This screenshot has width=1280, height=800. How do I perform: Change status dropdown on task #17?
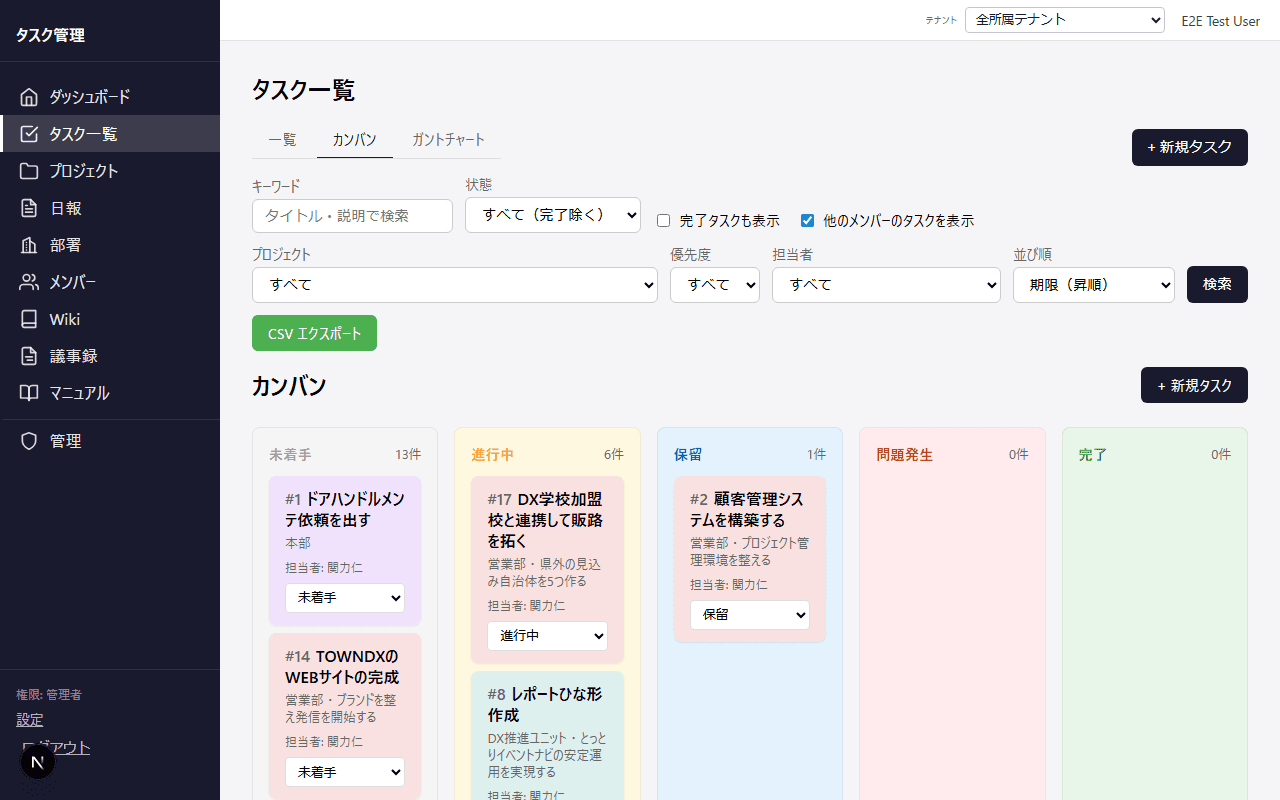point(547,635)
